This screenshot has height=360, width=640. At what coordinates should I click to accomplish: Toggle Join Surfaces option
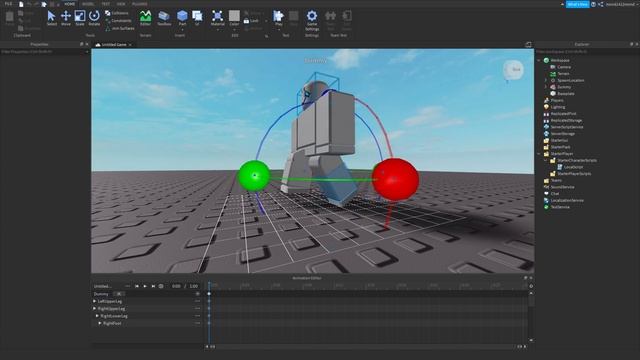(120, 29)
